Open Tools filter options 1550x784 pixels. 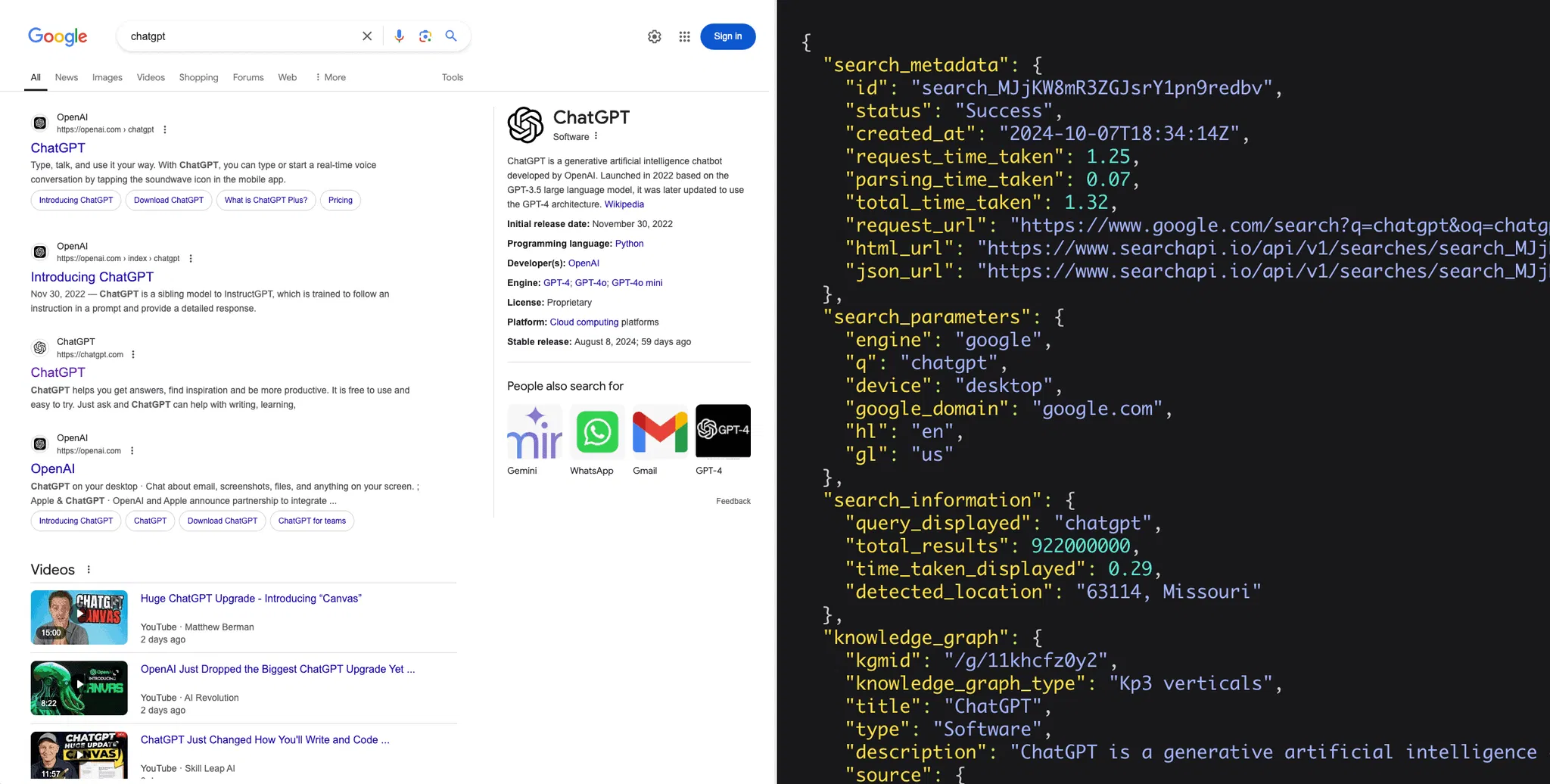453,77
